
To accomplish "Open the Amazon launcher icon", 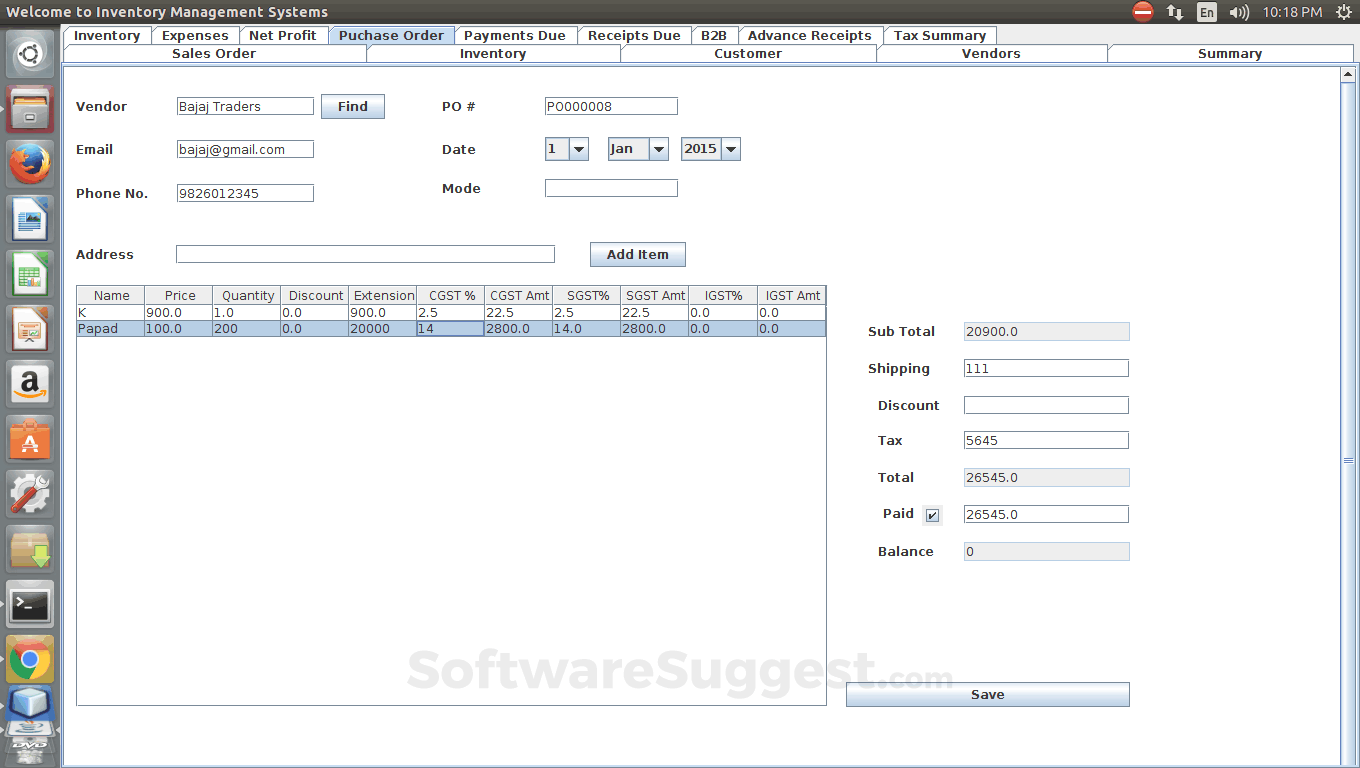I will (x=30, y=384).
